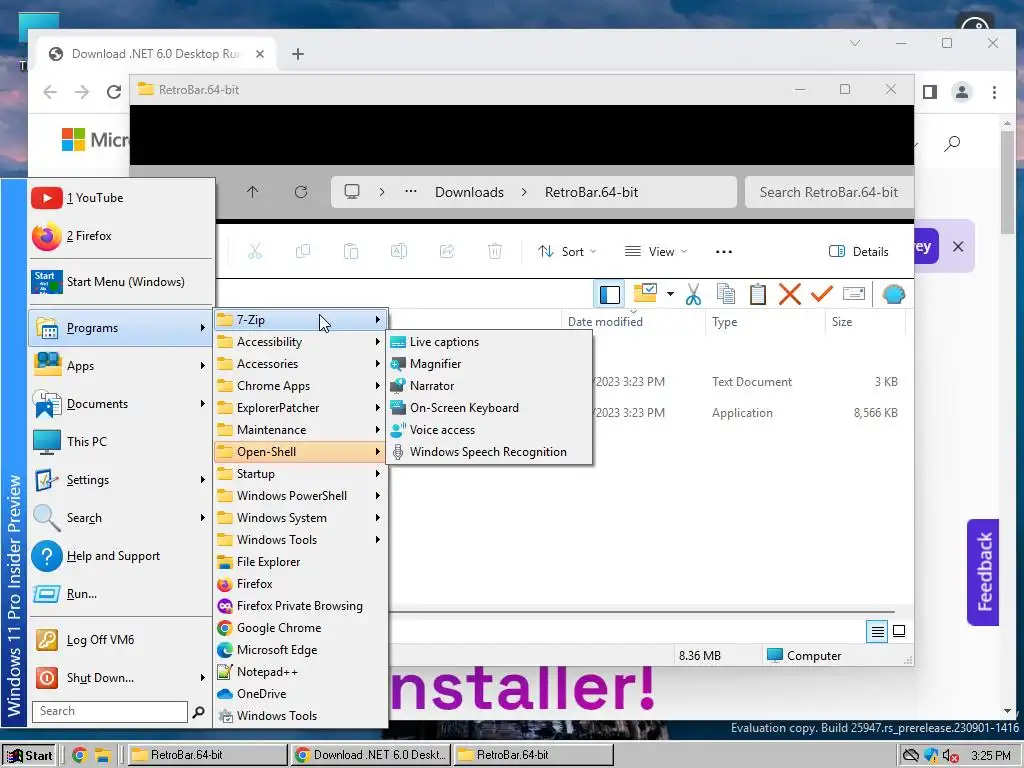Open the Documents submenu

121,404
